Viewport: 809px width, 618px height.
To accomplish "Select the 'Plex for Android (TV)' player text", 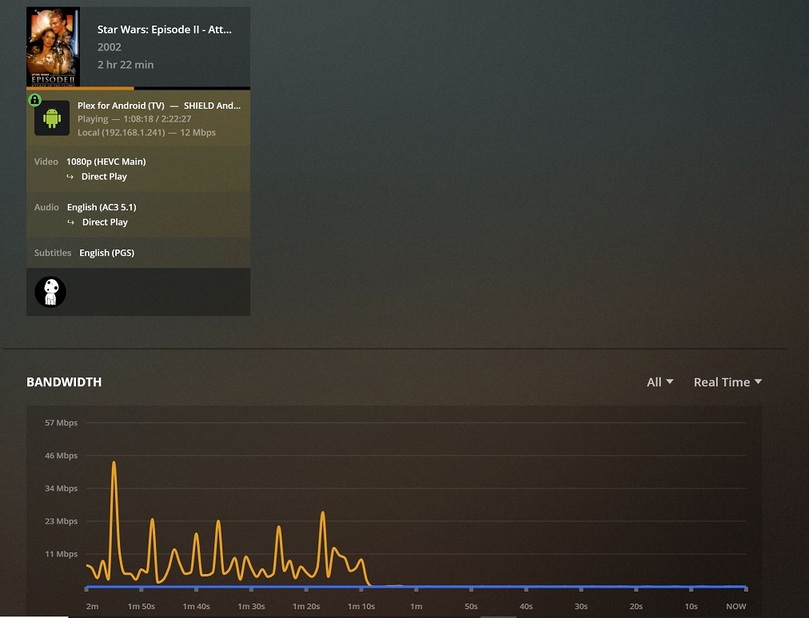I will [121, 106].
